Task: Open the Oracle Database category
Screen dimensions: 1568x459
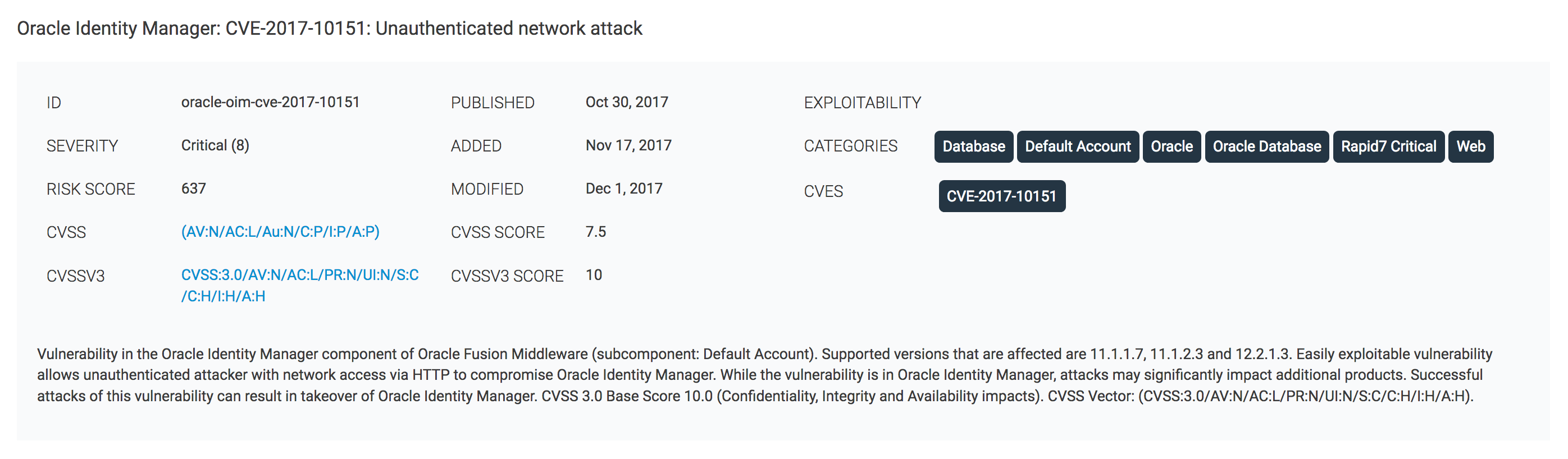Action: click(x=1266, y=146)
